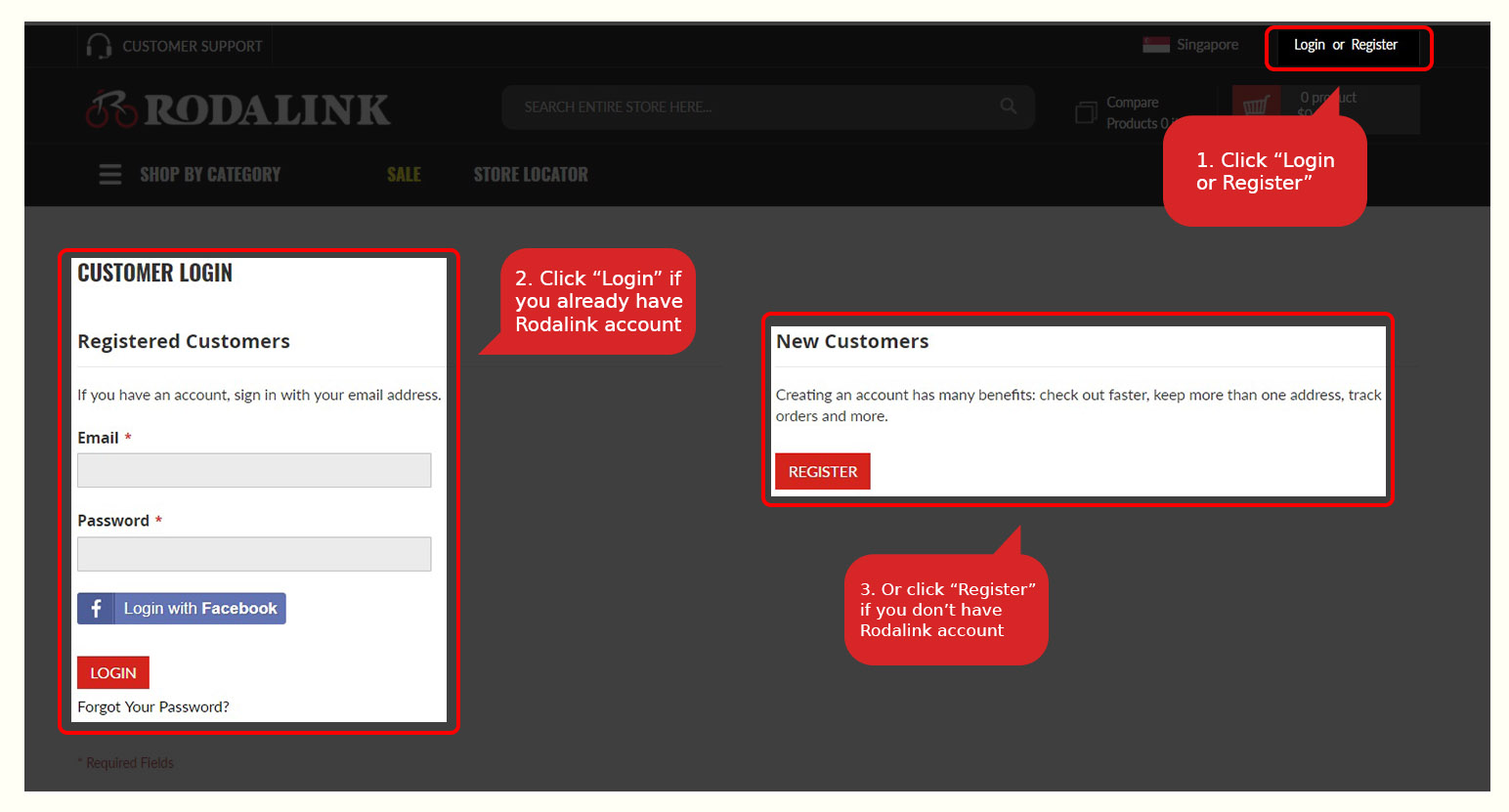Viewport: 1509px width, 812px height.
Task: Expand the Shop By Category menu
Action: coord(210,175)
